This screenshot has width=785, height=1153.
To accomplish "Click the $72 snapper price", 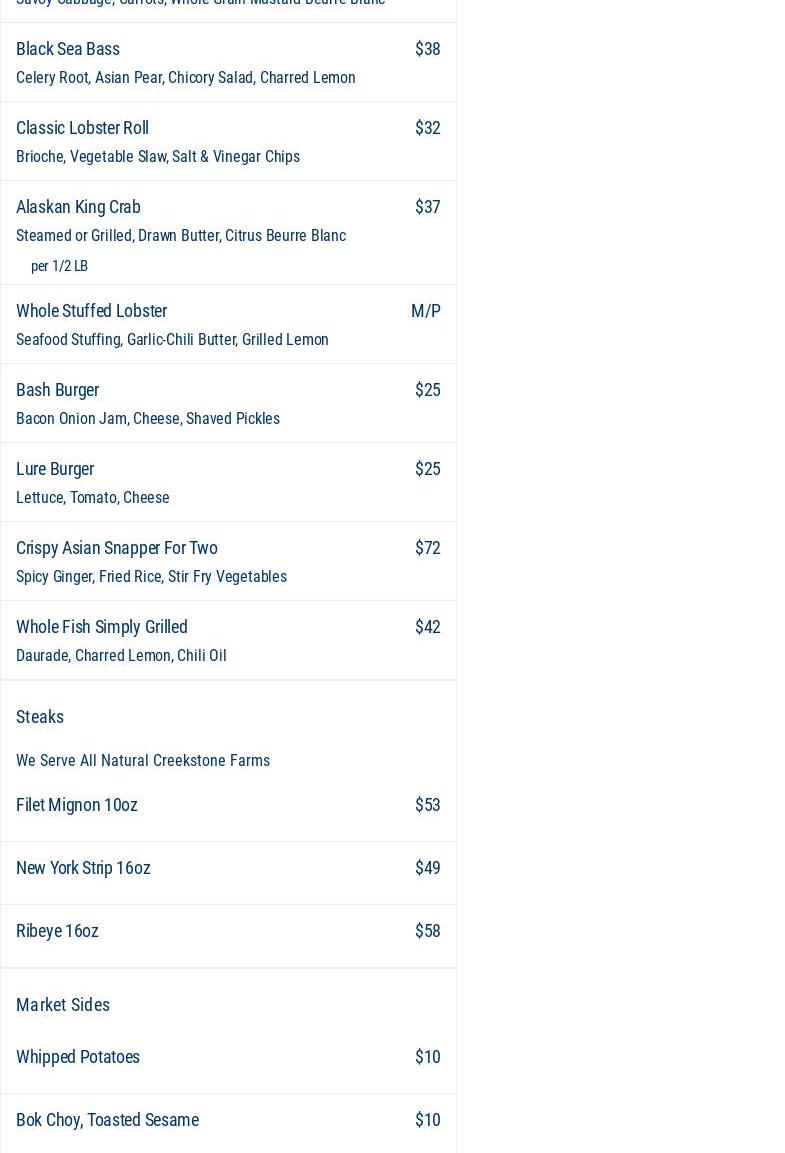I will tap(427, 548).
